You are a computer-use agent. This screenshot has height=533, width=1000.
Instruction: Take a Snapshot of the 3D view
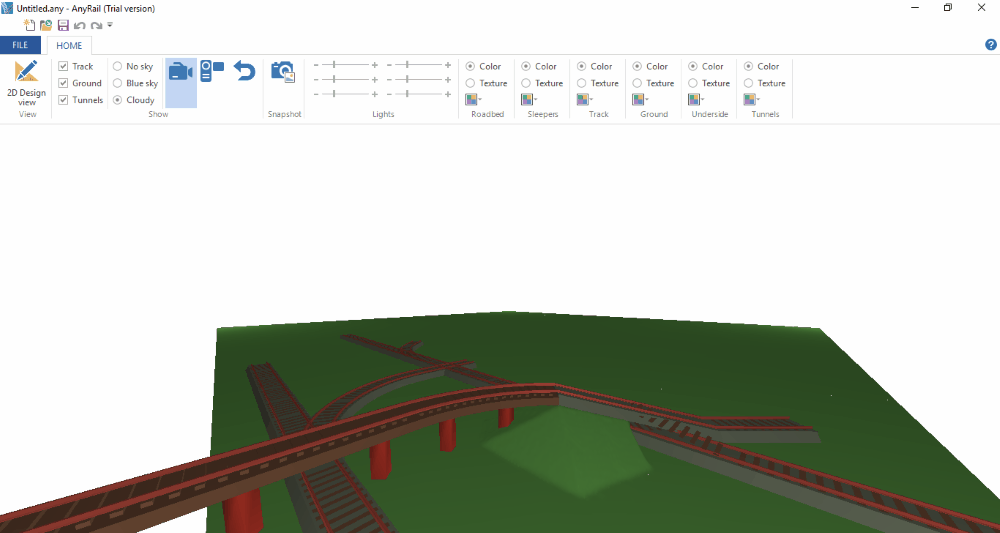pos(284,71)
